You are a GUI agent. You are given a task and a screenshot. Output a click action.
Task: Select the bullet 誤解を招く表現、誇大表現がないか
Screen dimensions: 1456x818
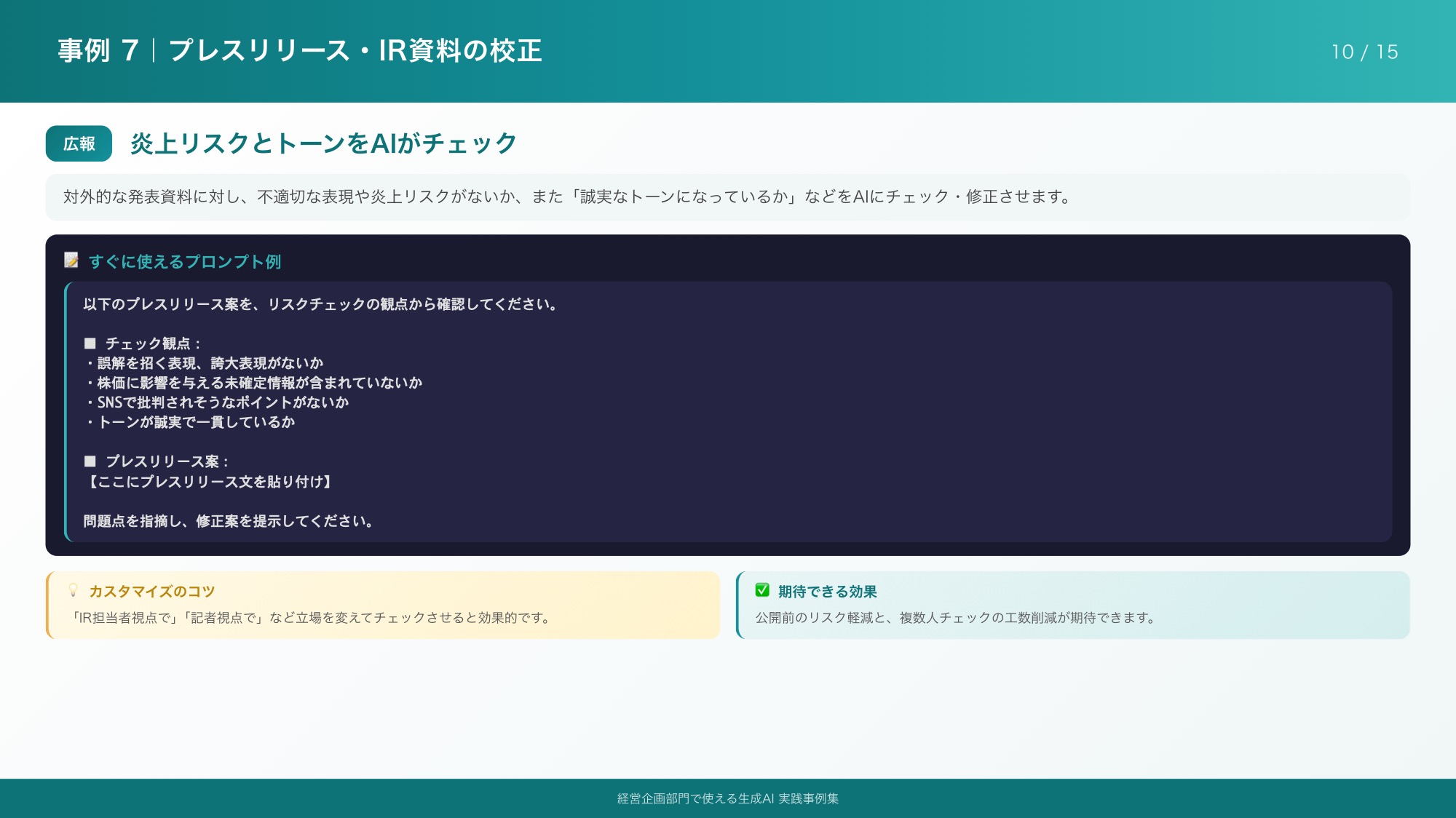point(204,363)
